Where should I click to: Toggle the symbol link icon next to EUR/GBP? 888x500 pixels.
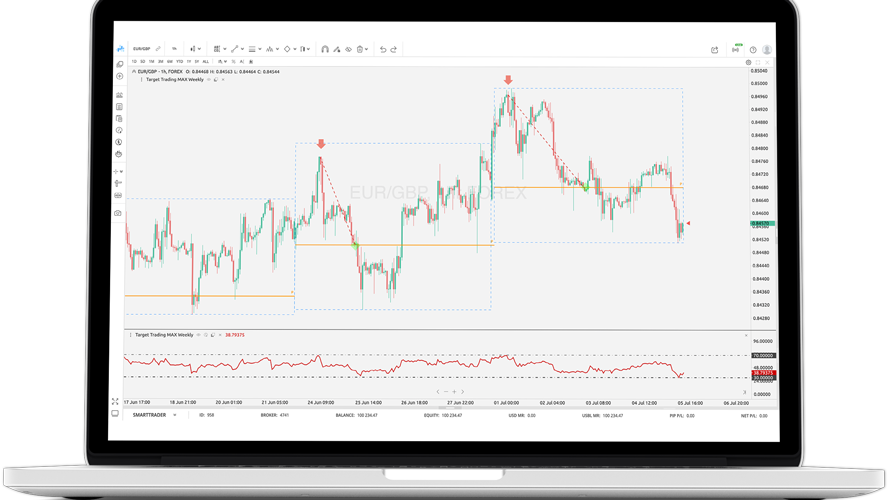[x=158, y=49]
